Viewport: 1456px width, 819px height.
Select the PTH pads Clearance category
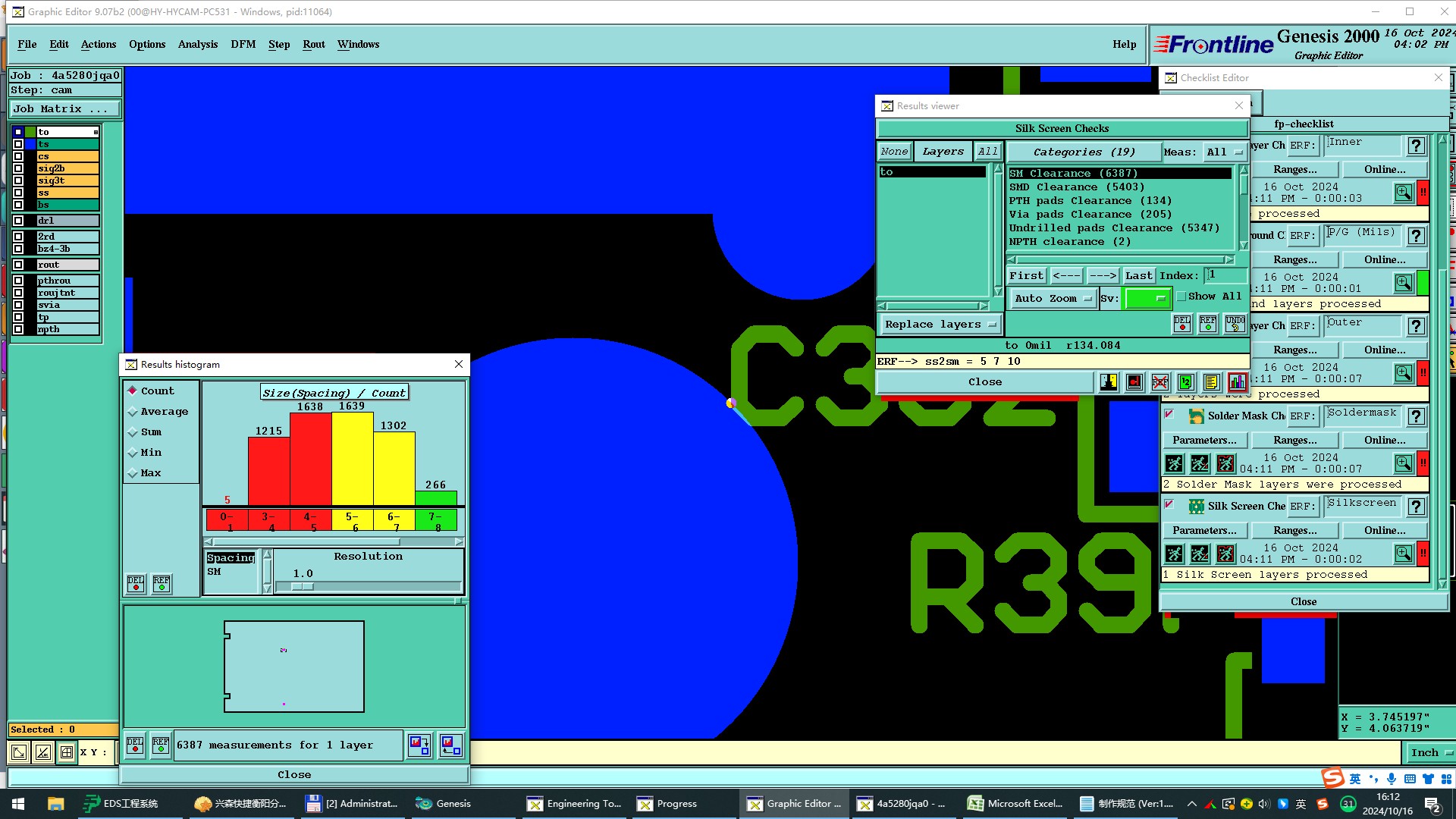coord(1090,201)
